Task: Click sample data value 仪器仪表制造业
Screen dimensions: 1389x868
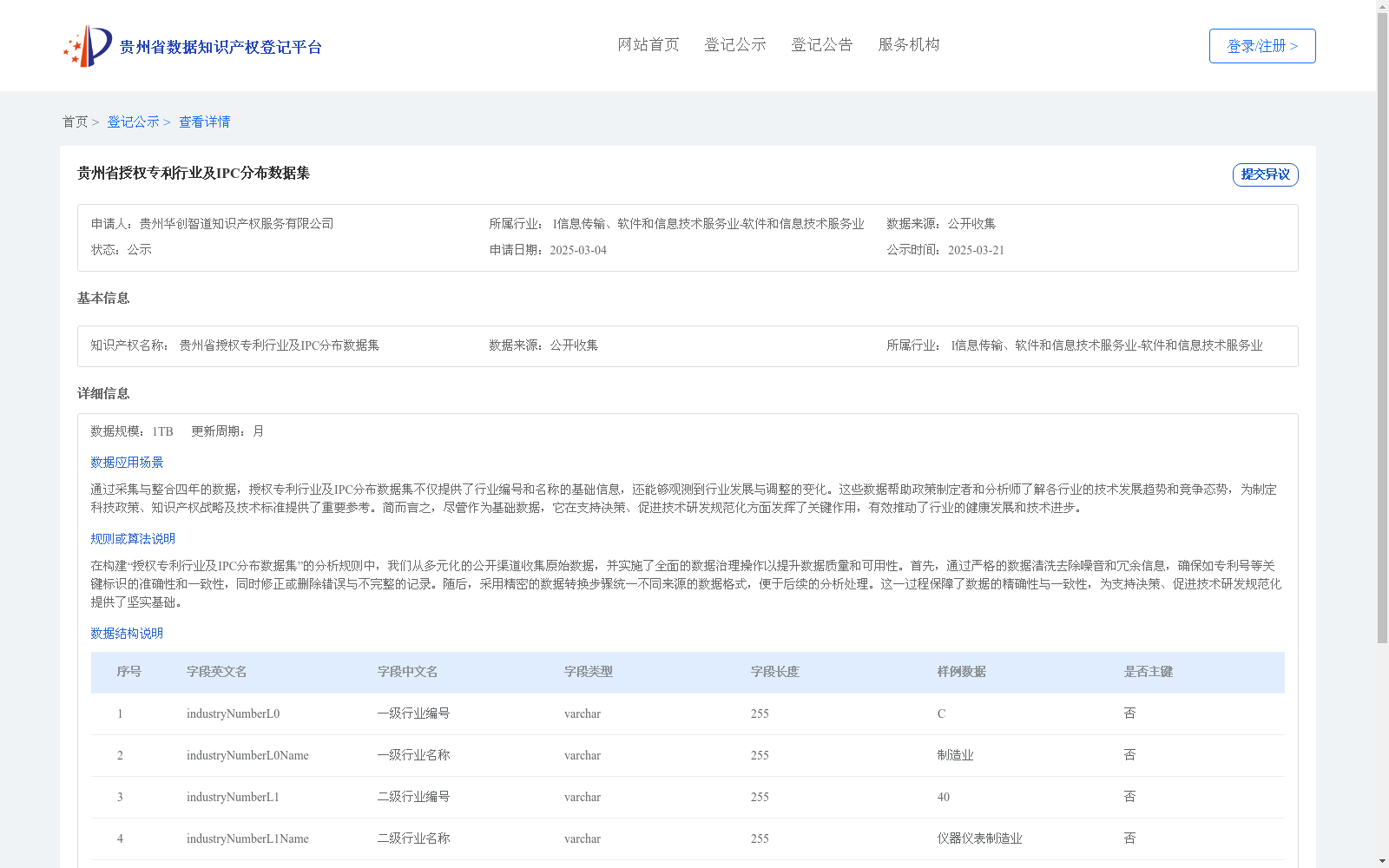Action: [x=980, y=838]
